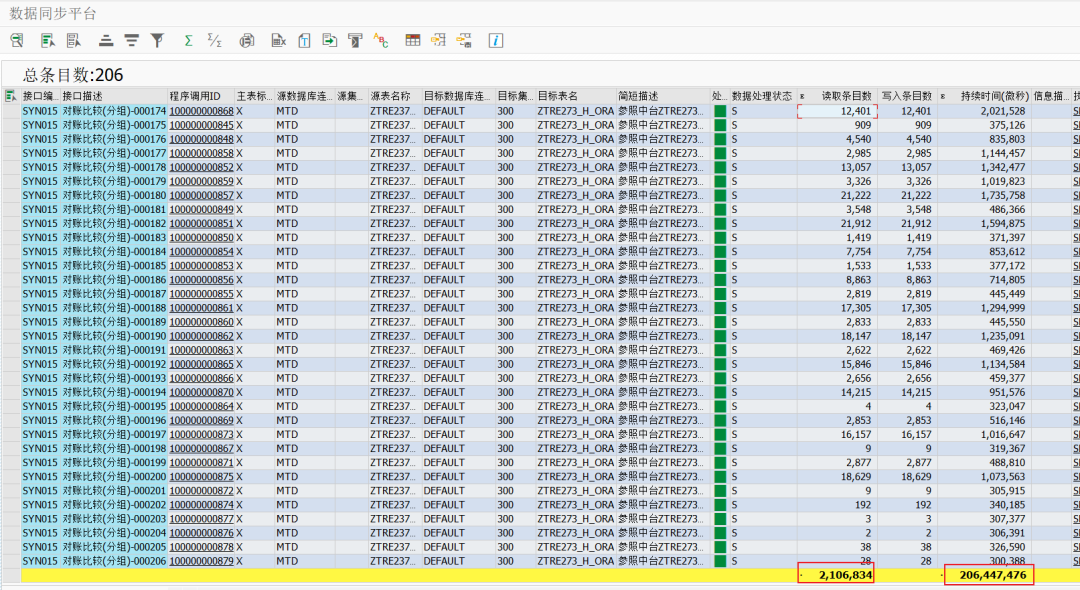Screen dimensions: 1080x590
Task: Click the 总条目数:206 heading
Action: (73, 75)
